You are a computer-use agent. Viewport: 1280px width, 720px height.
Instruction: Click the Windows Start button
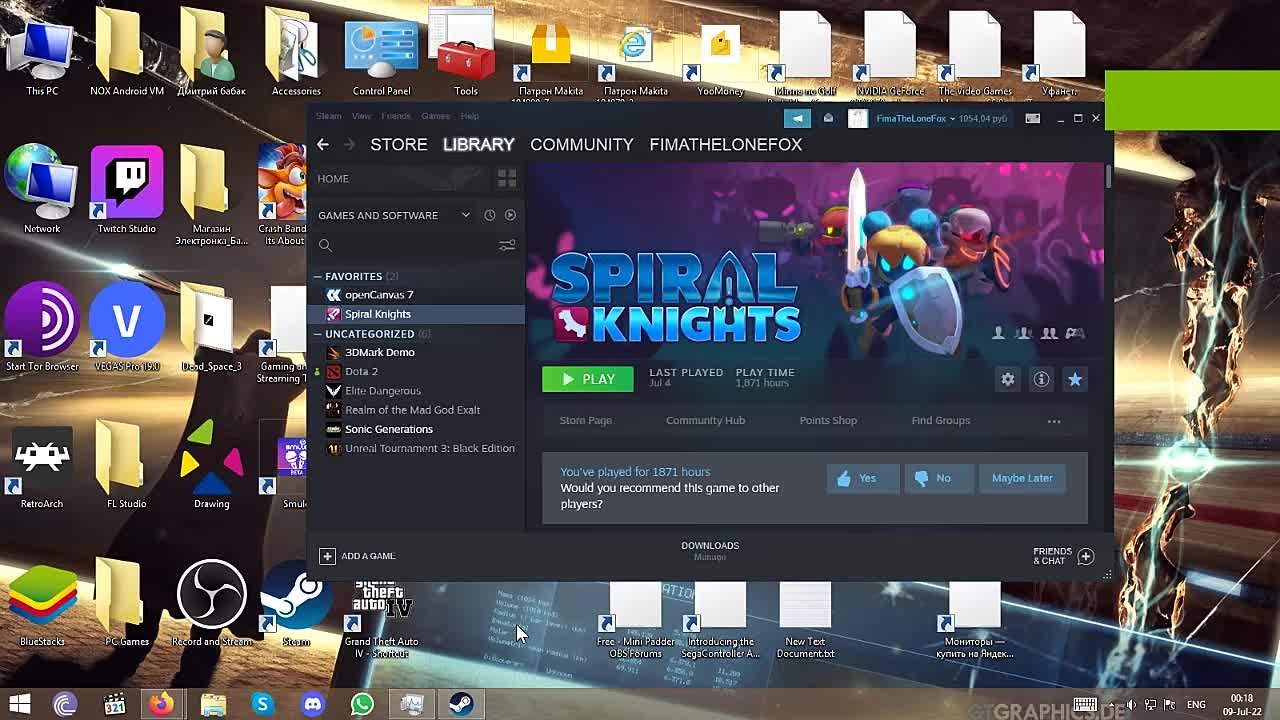pyautogui.click(x=18, y=704)
